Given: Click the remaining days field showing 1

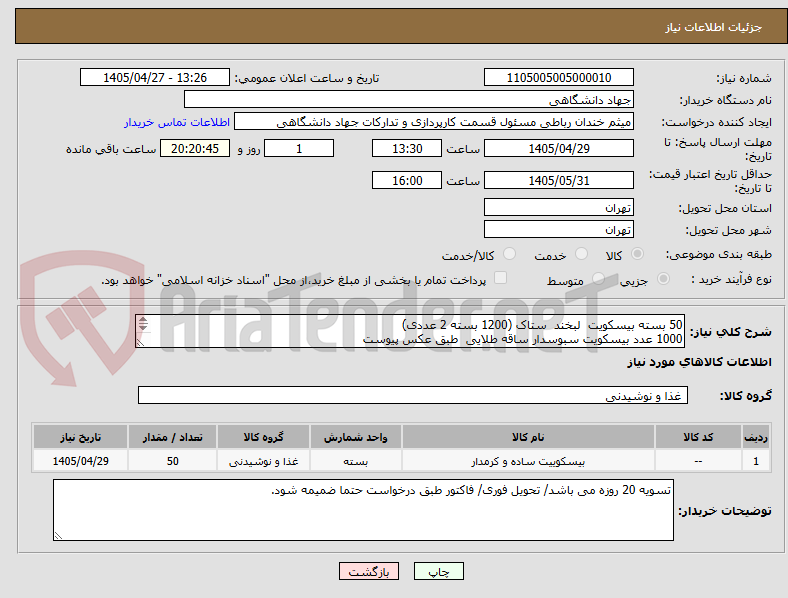Looking at the screenshot, I should 299,148.
